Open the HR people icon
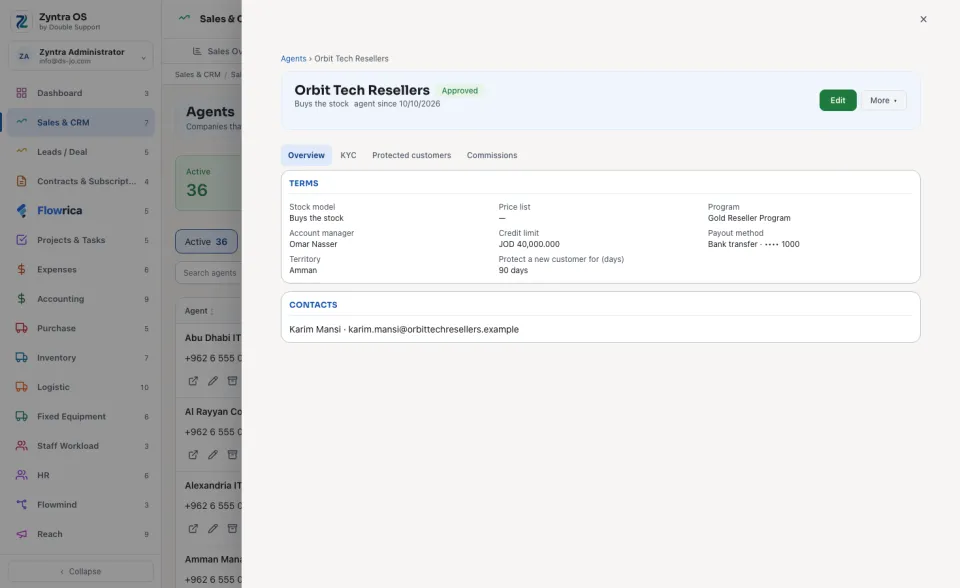This screenshot has width=960, height=588. coord(21,475)
